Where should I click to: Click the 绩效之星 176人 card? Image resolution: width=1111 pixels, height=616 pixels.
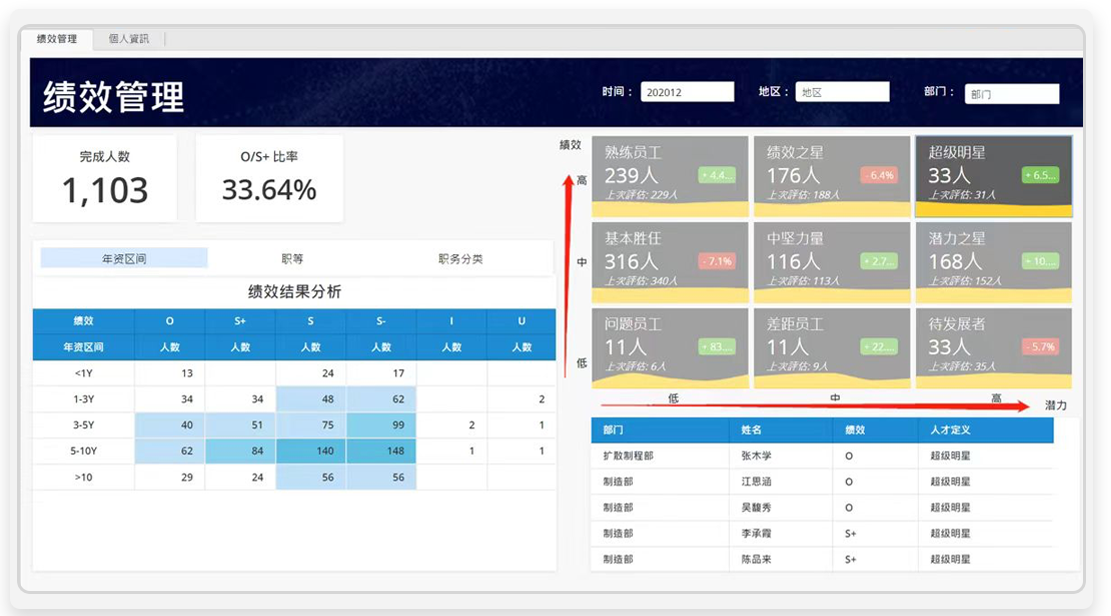pos(832,177)
